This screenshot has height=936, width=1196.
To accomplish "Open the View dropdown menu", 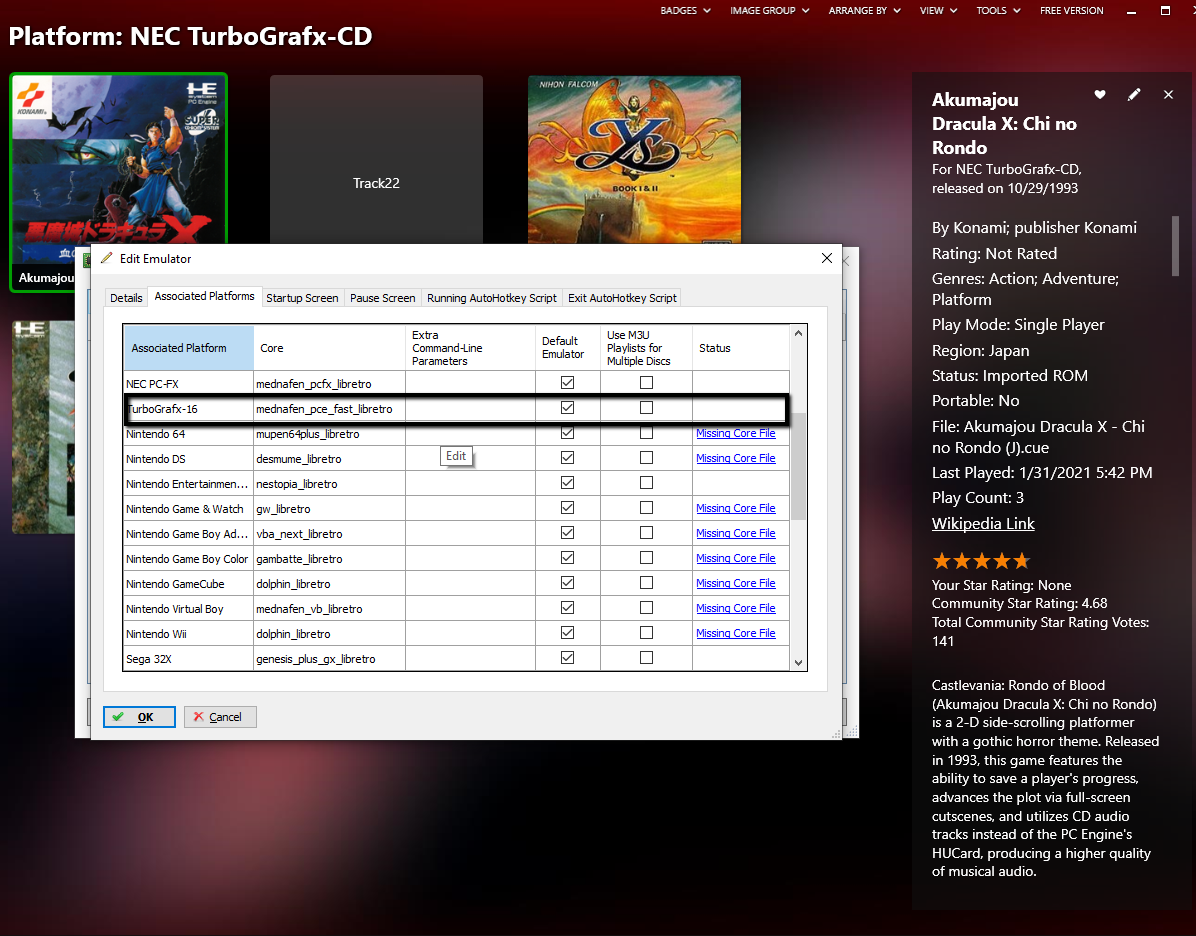I will pyautogui.click(x=938, y=11).
